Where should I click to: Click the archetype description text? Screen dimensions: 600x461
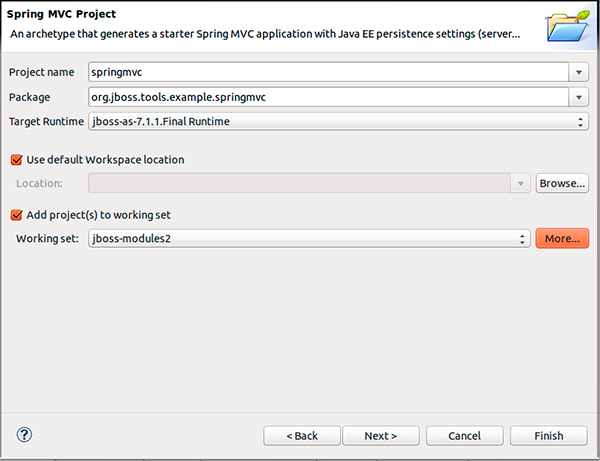coord(265,34)
